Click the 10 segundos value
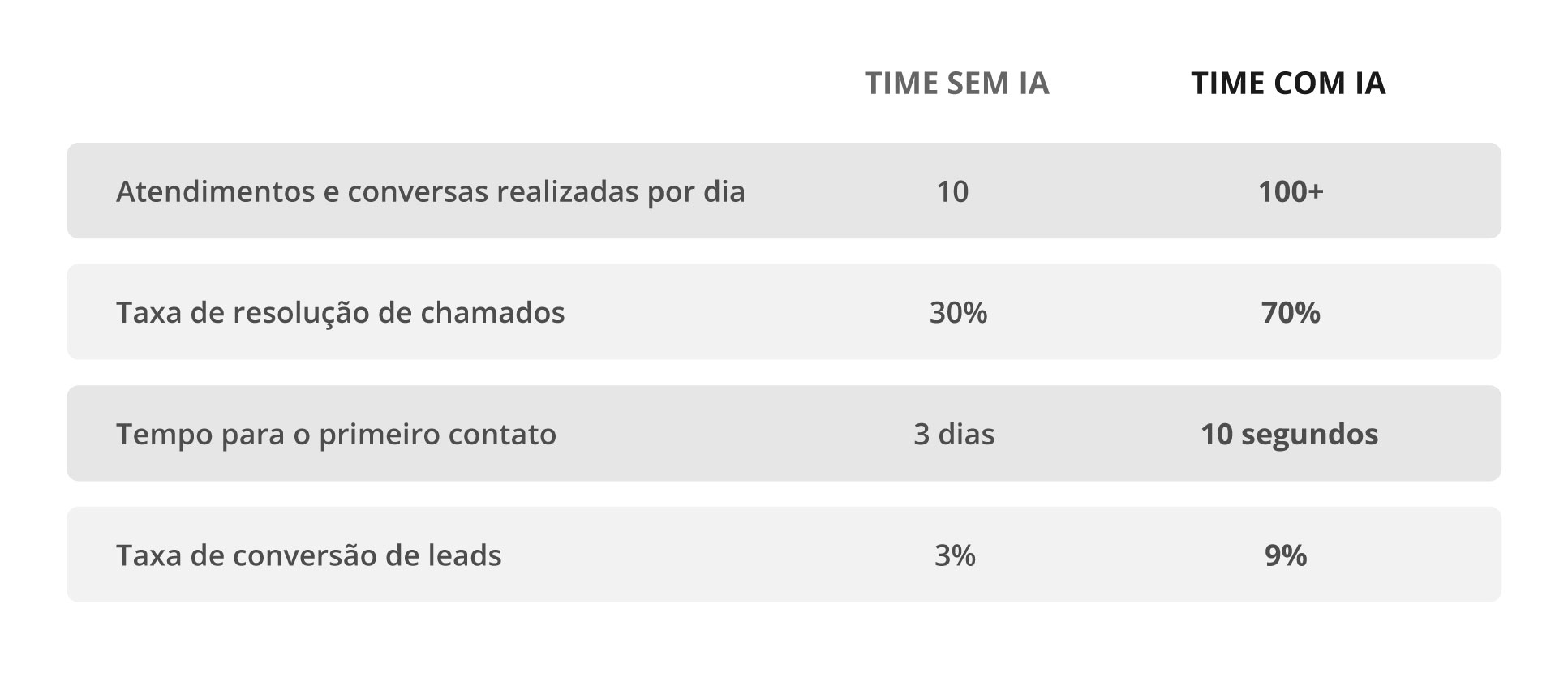1568x673 pixels. 1290,435
